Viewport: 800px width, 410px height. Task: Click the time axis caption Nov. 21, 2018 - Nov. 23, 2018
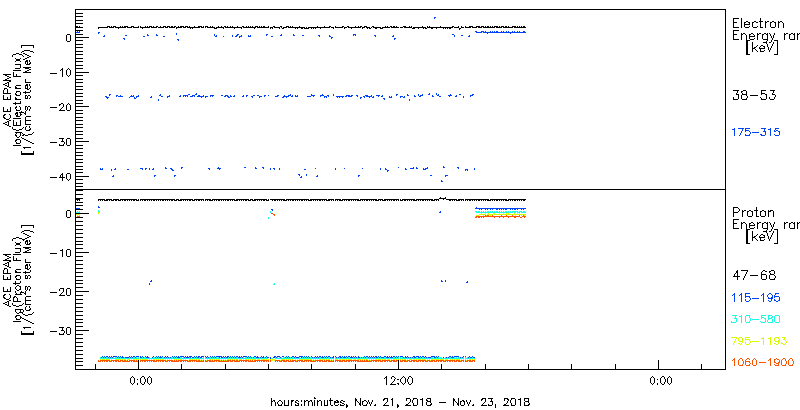point(400,402)
